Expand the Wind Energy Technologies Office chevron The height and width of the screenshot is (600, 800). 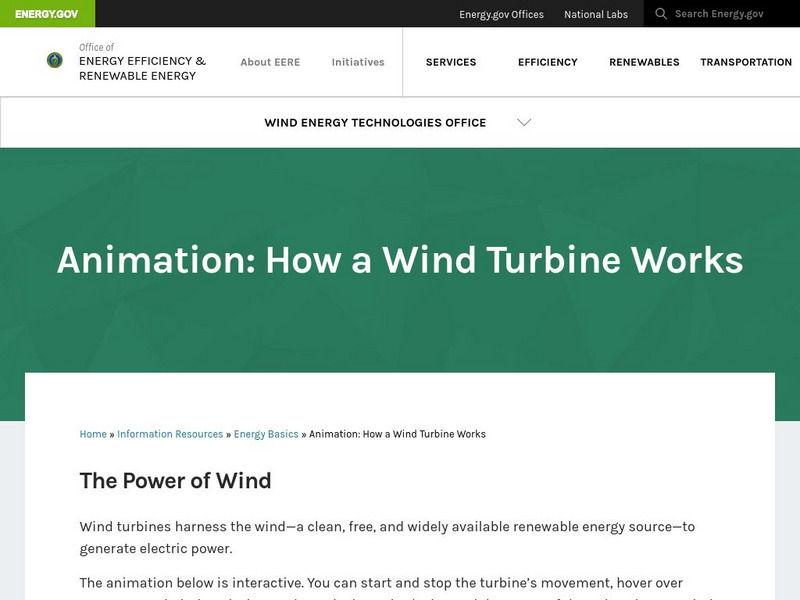[524, 123]
